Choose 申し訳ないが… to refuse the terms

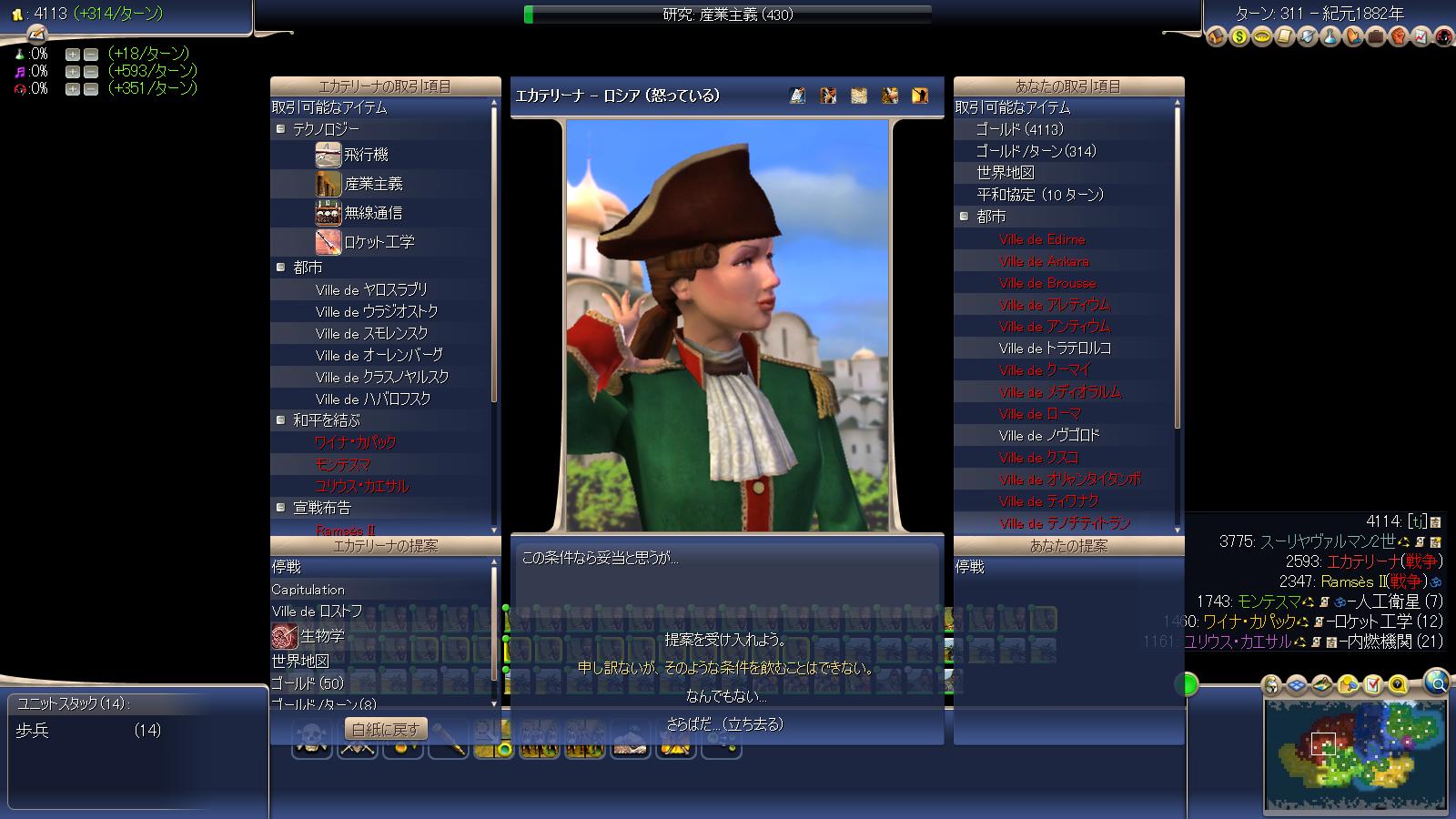coord(725,668)
